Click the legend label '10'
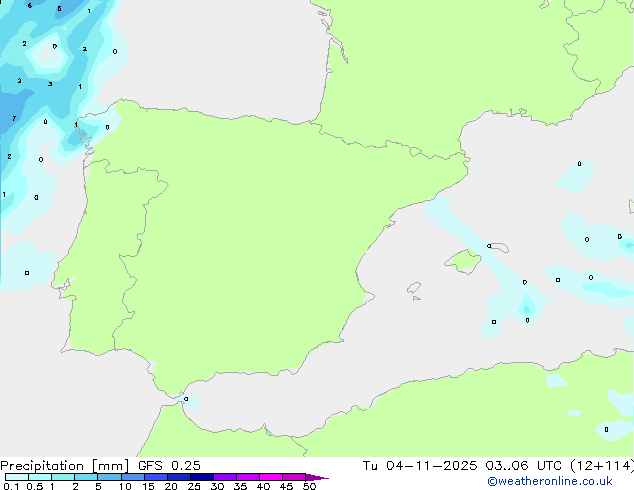 tap(125, 486)
